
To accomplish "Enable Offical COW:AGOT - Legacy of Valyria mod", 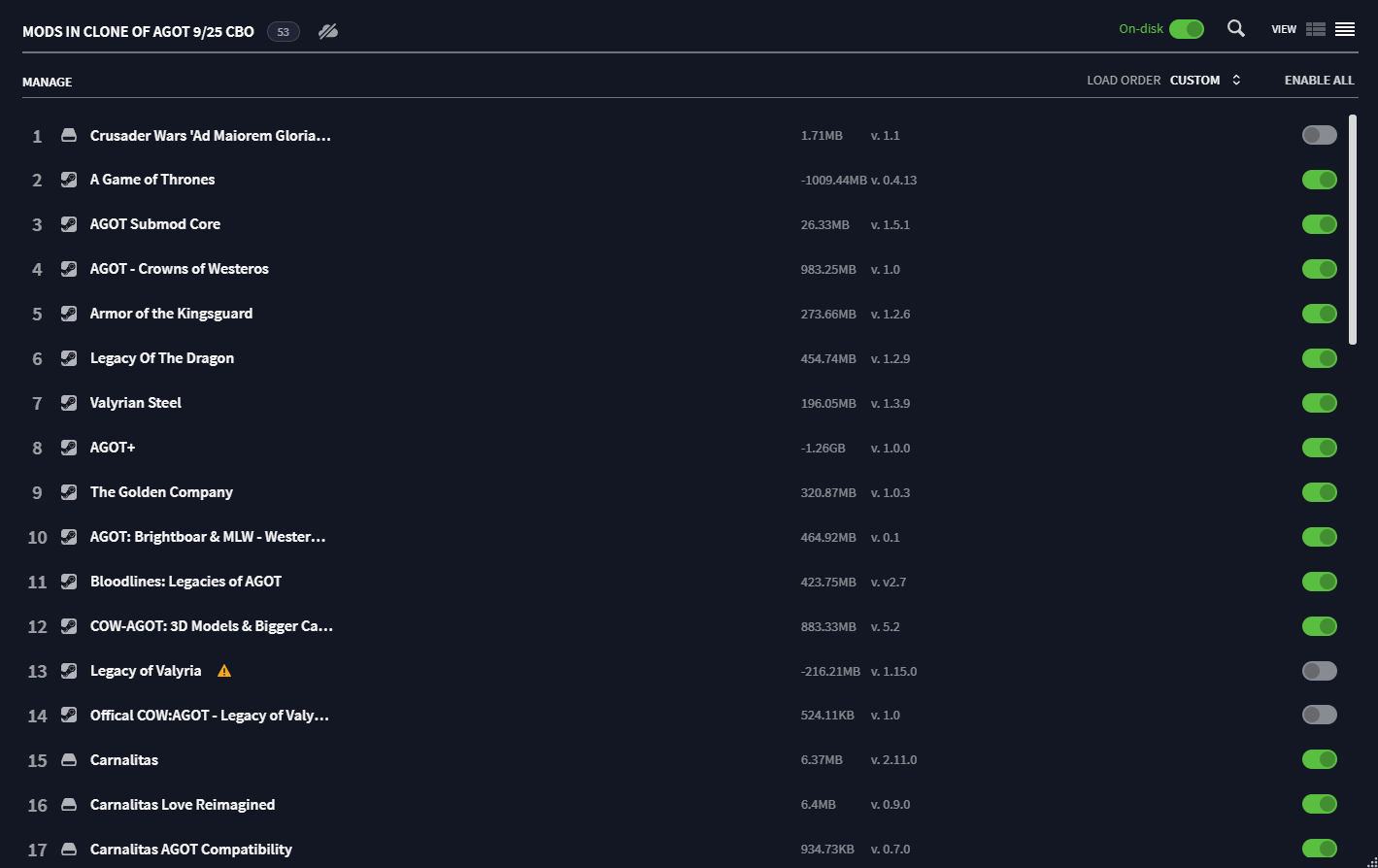I will pos(1320,716).
